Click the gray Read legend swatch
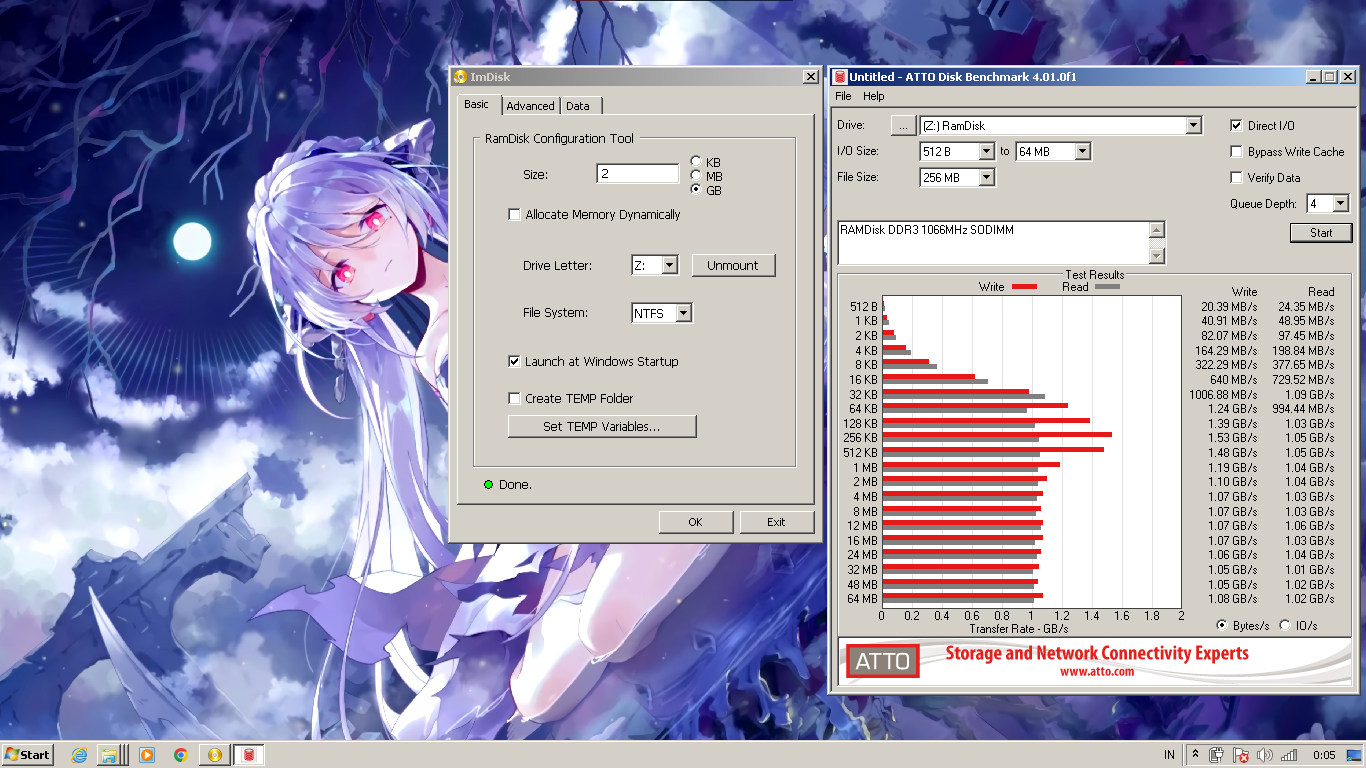The image size is (1366, 768). click(x=1107, y=287)
